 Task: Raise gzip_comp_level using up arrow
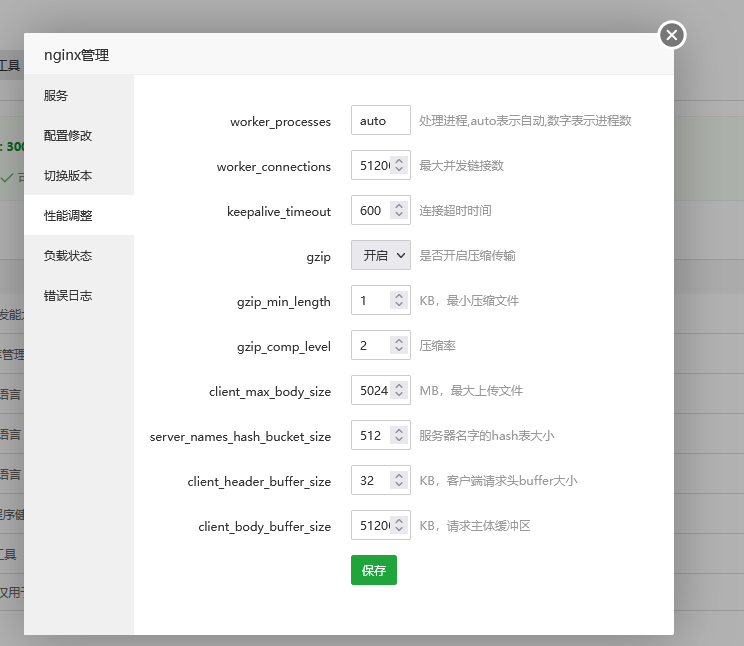pyautogui.click(x=399, y=341)
